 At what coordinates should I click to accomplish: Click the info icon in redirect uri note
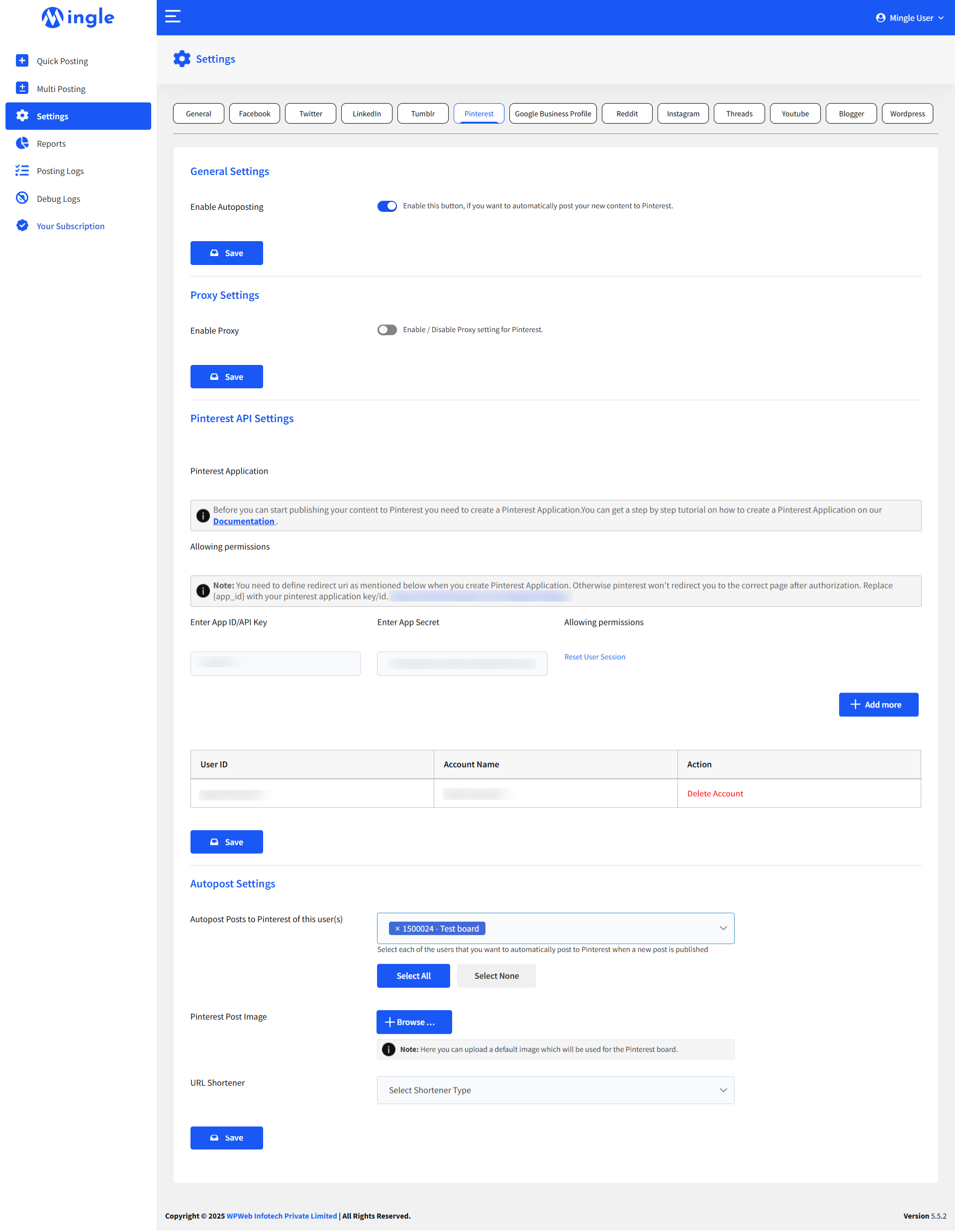point(202,591)
